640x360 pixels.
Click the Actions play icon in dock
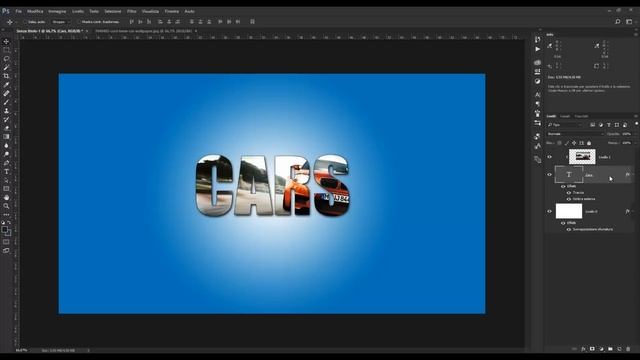pyautogui.click(x=538, y=49)
